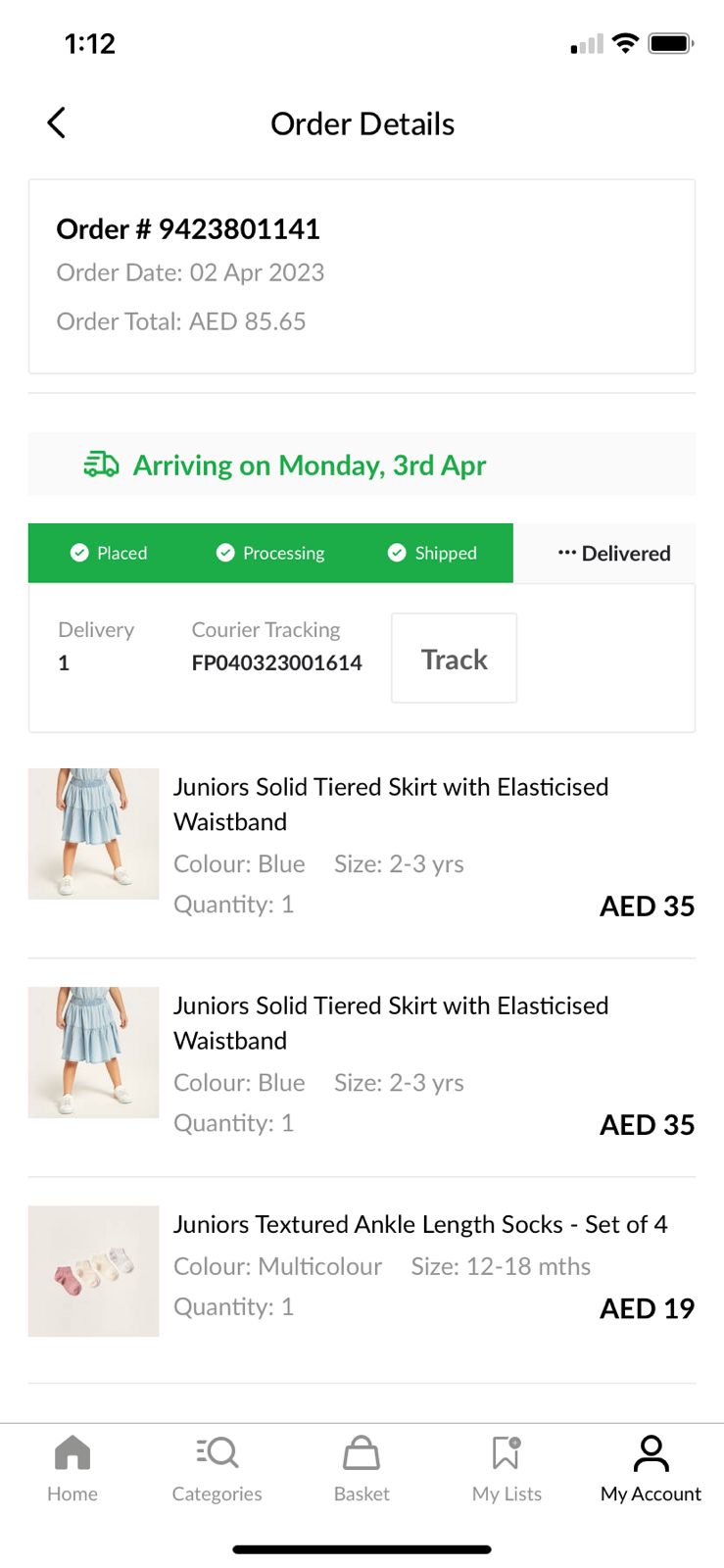Tap the Shipped checkmark icon
Screen dimensions: 724x1568
pyautogui.click(x=397, y=553)
